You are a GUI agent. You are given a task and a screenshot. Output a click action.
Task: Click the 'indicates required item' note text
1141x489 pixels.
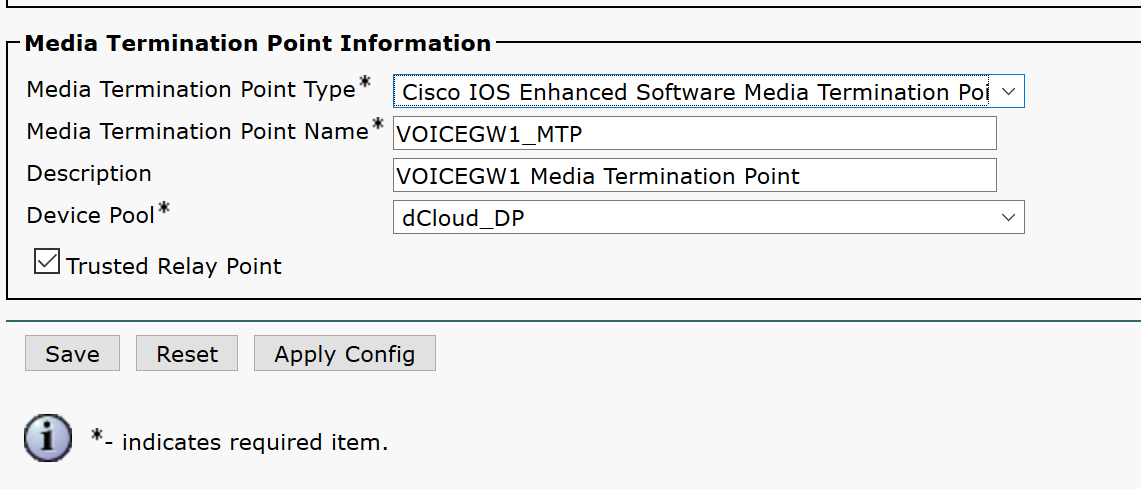pyautogui.click(x=254, y=442)
